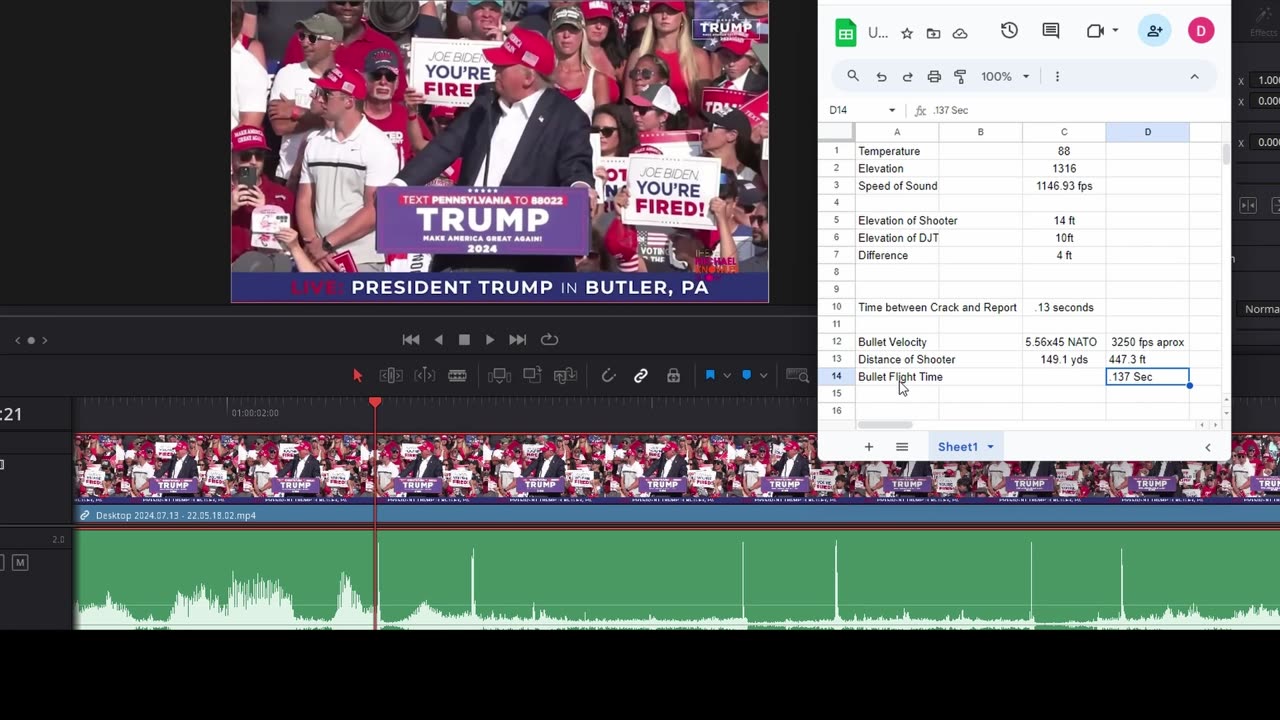1280x720 pixels.
Task: Search the Sheets menus magnifier
Action: pyautogui.click(x=853, y=76)
